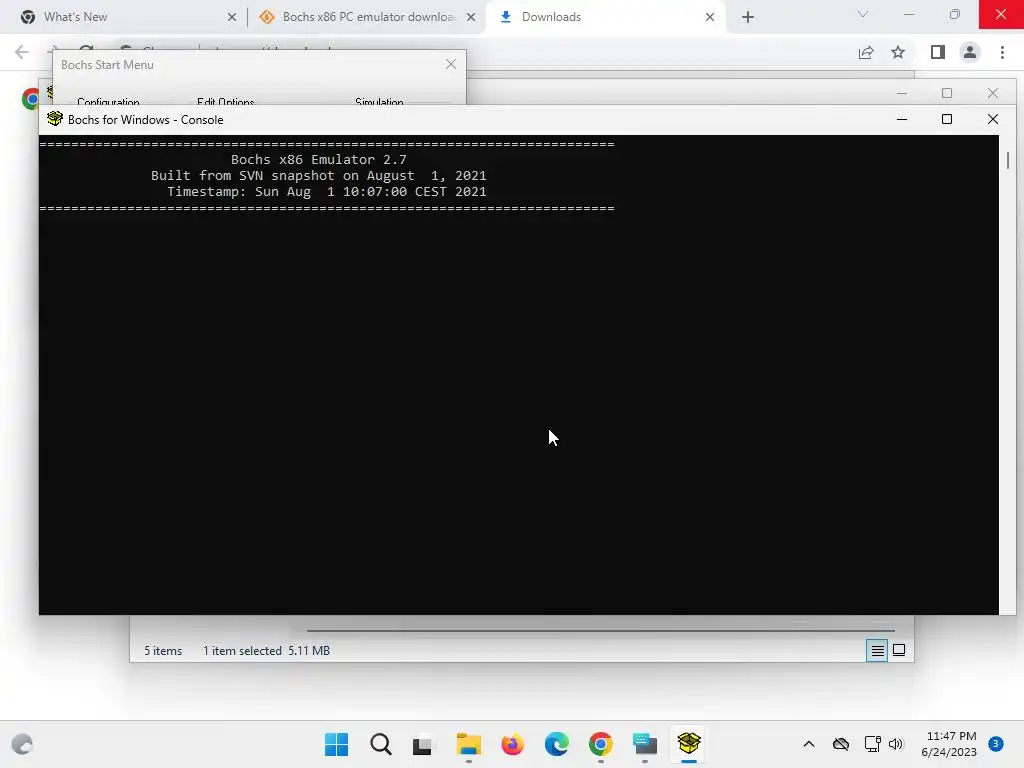
Task: Toggle Chrome side panel
Action: coord(938,52)
